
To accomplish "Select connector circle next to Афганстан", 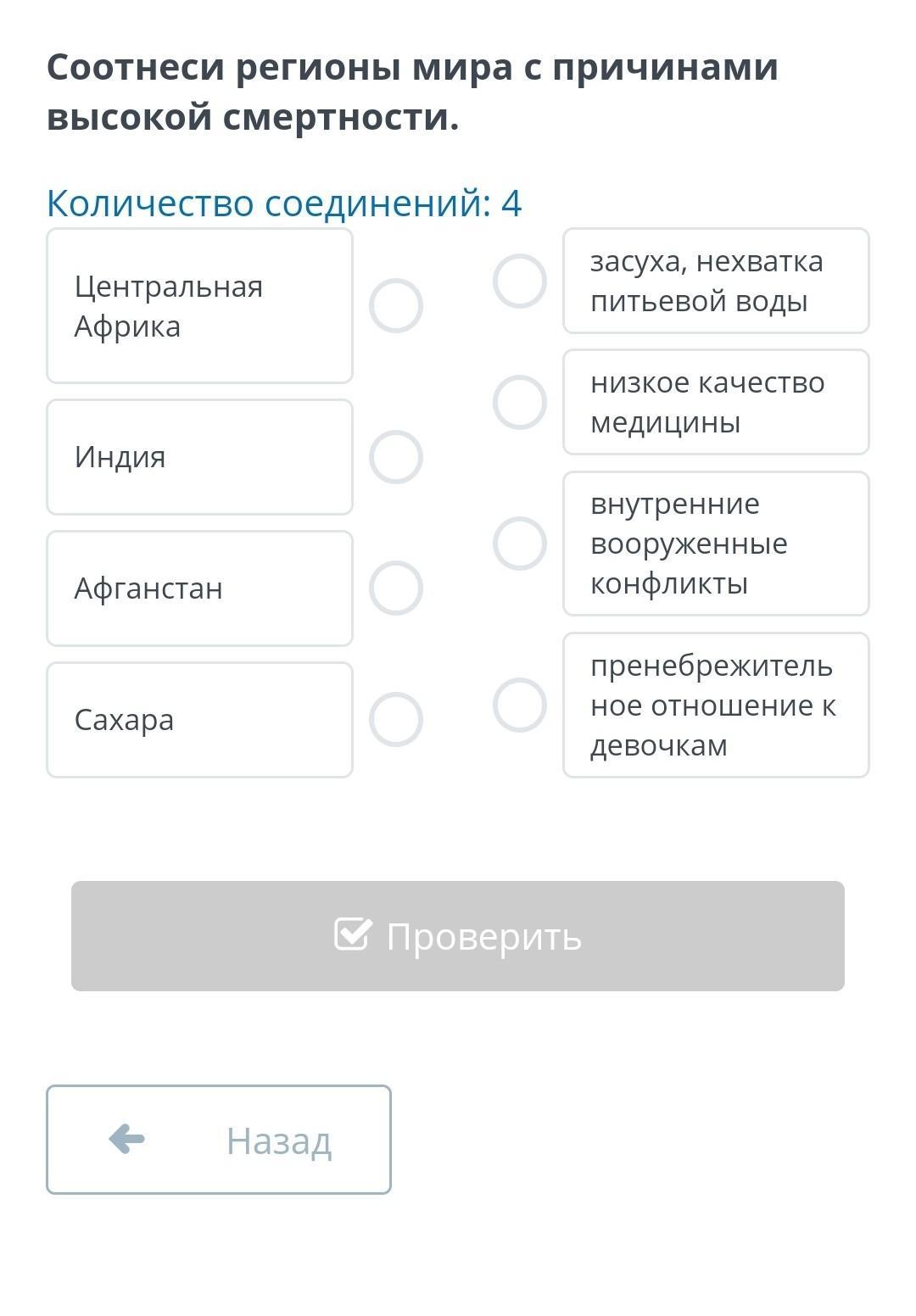I will (396, 588).
